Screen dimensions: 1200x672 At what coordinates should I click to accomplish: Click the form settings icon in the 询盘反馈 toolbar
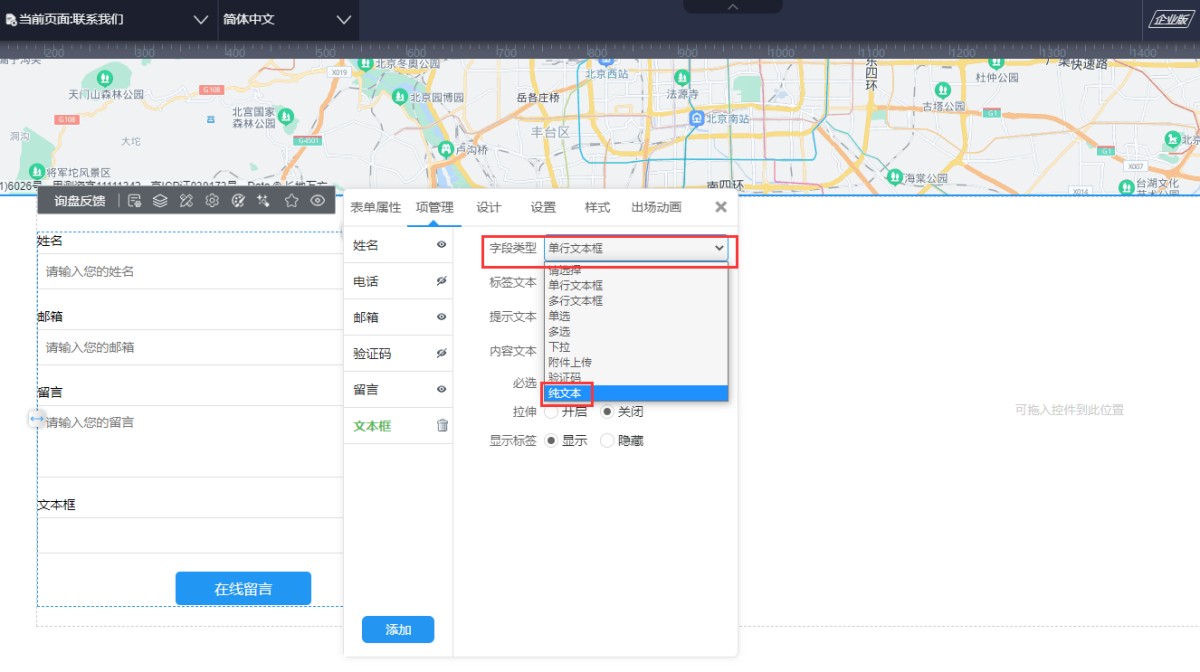[135, 201]
